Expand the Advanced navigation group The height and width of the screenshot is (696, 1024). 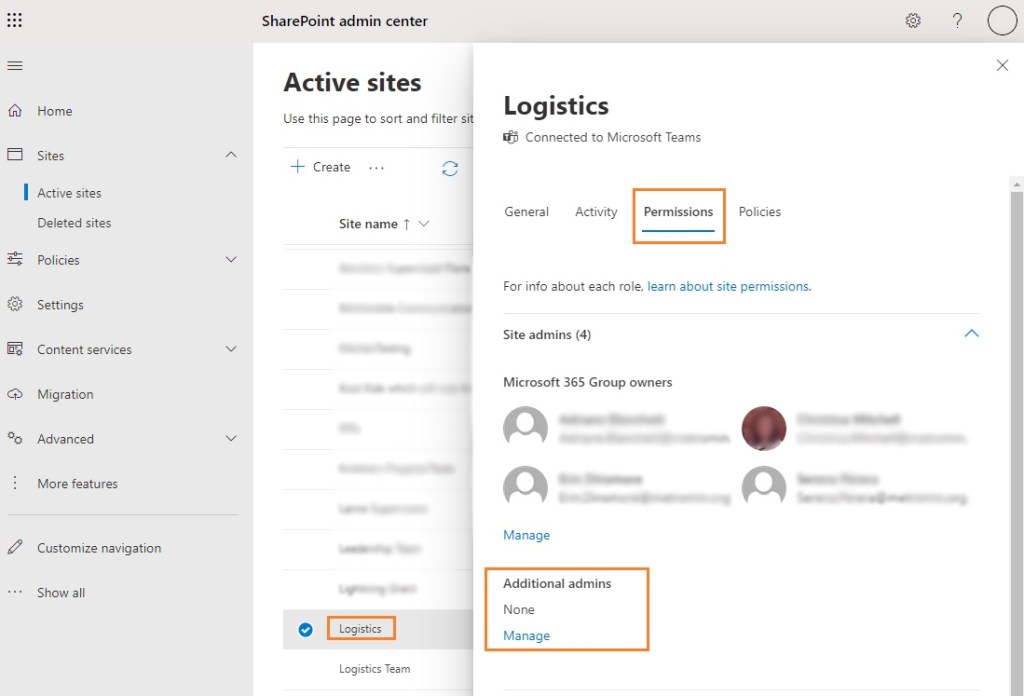[231, 438]
